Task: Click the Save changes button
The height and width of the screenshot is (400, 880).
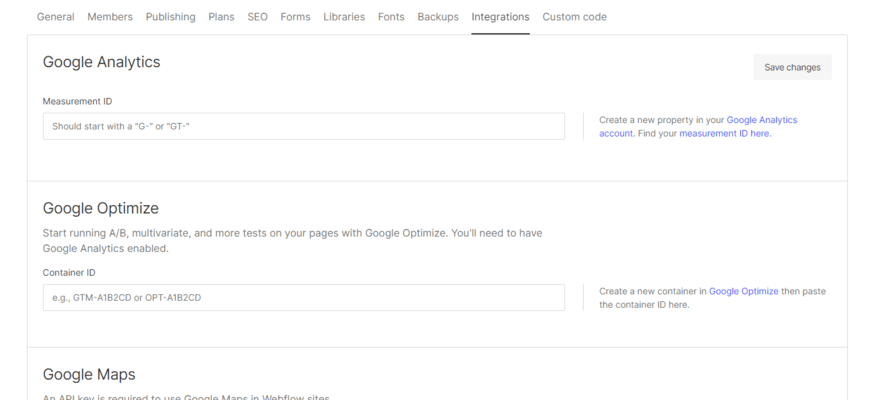Action: 792,67
